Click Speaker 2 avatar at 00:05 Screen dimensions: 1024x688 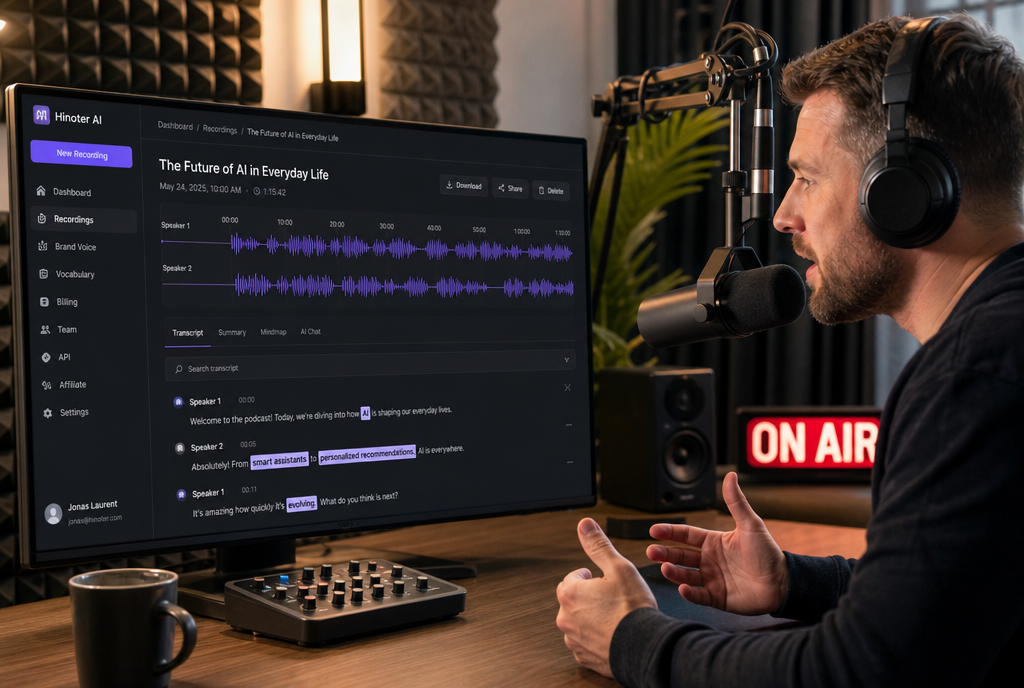click(x=180, y=448)
